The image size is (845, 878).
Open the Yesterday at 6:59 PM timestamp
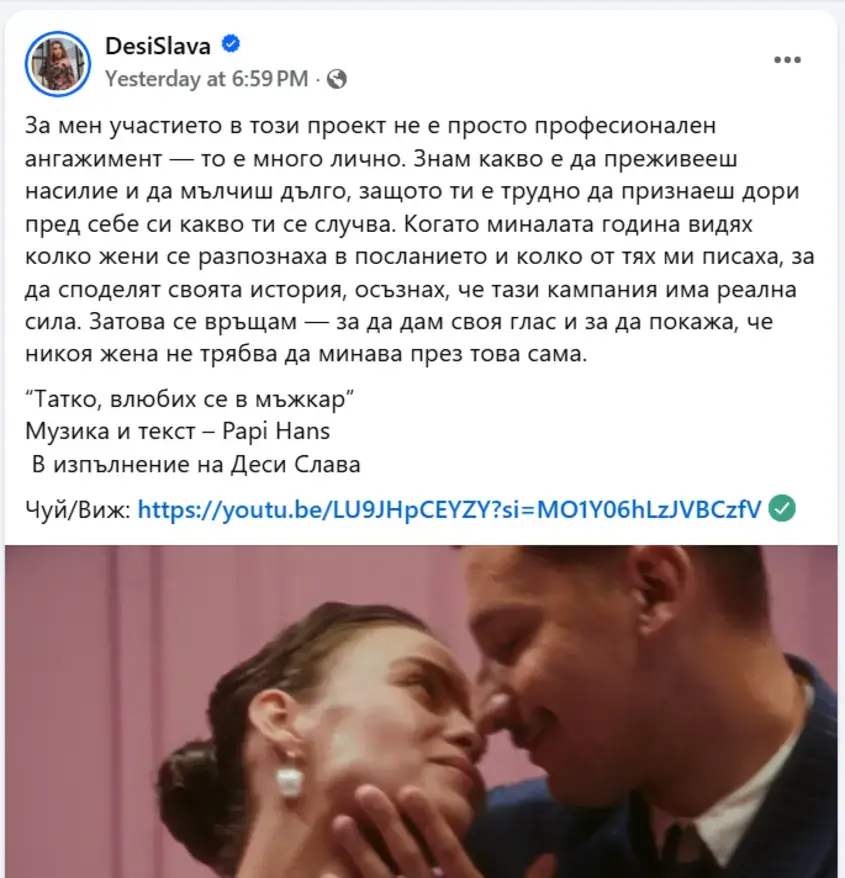(207, 79)
